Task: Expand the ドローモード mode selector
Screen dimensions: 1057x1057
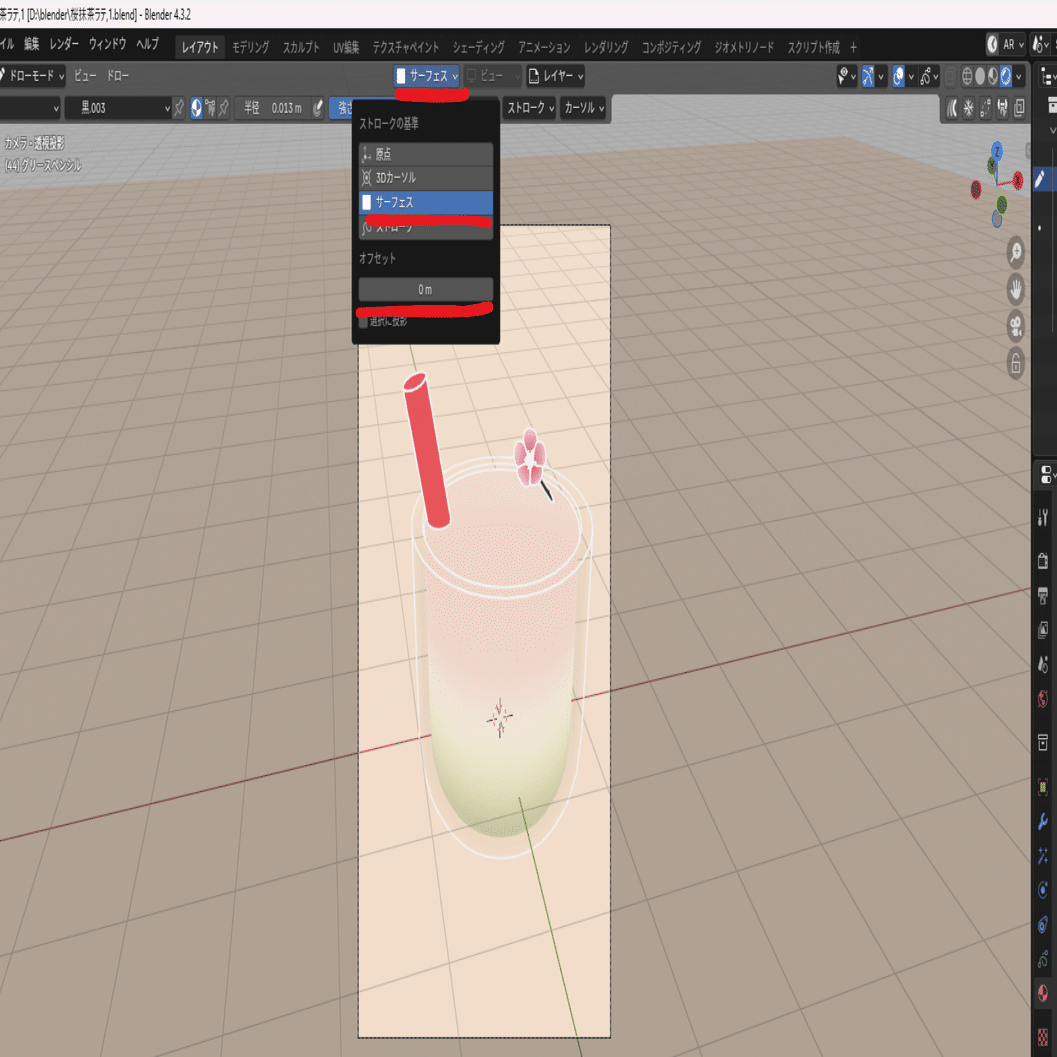Action: (x=33, y=76)
